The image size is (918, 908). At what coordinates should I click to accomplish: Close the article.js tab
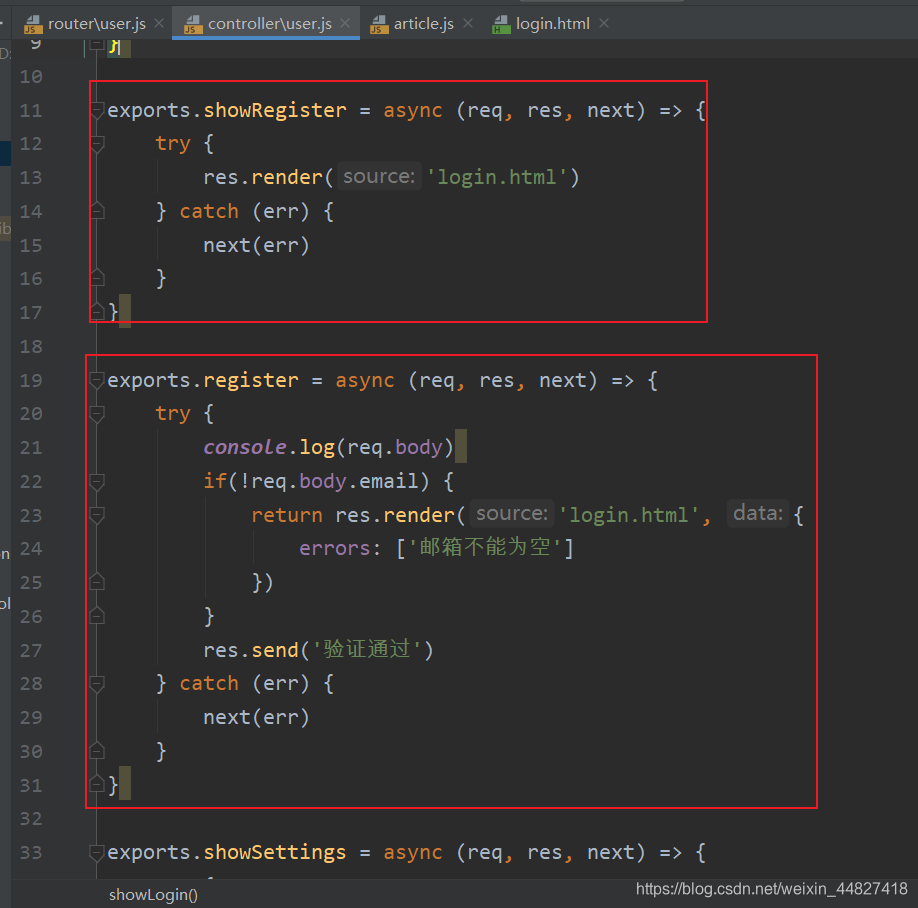point(468,23)
